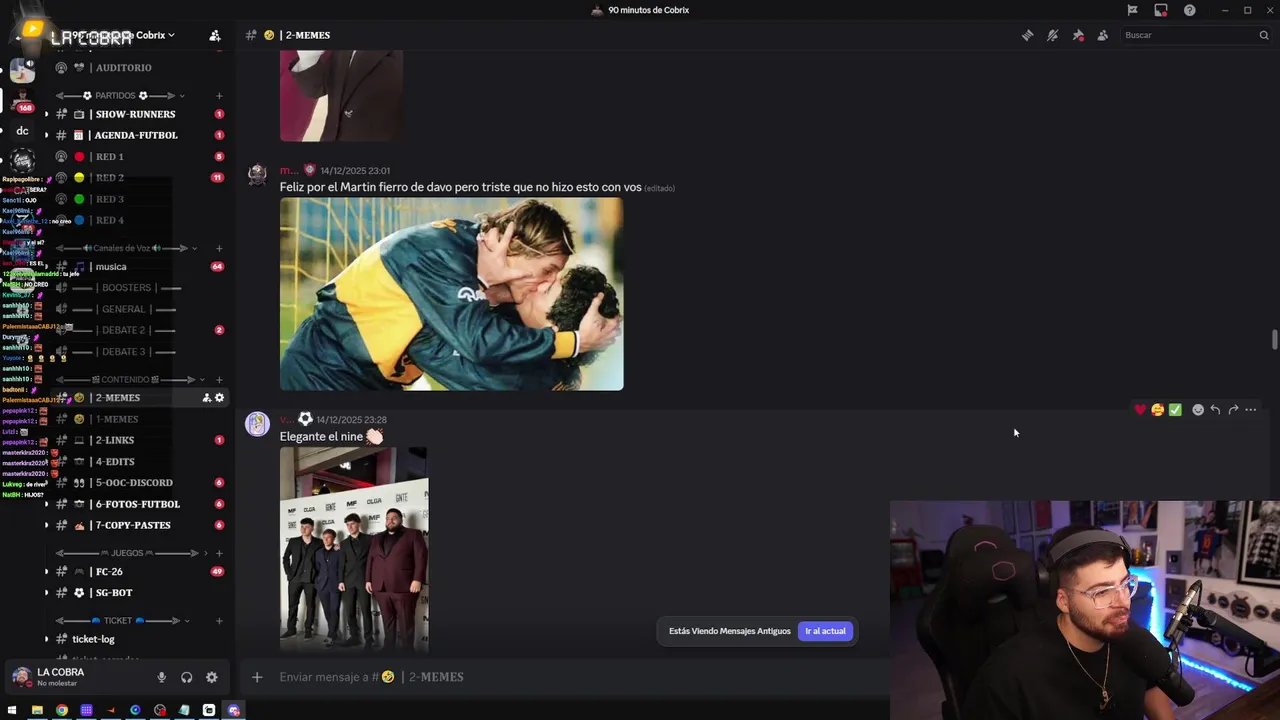1280x720 pixels.
Task: Expand threads of SHOW-RUNNERS channel
Action: pyautogui.click(x=46, y=114)
